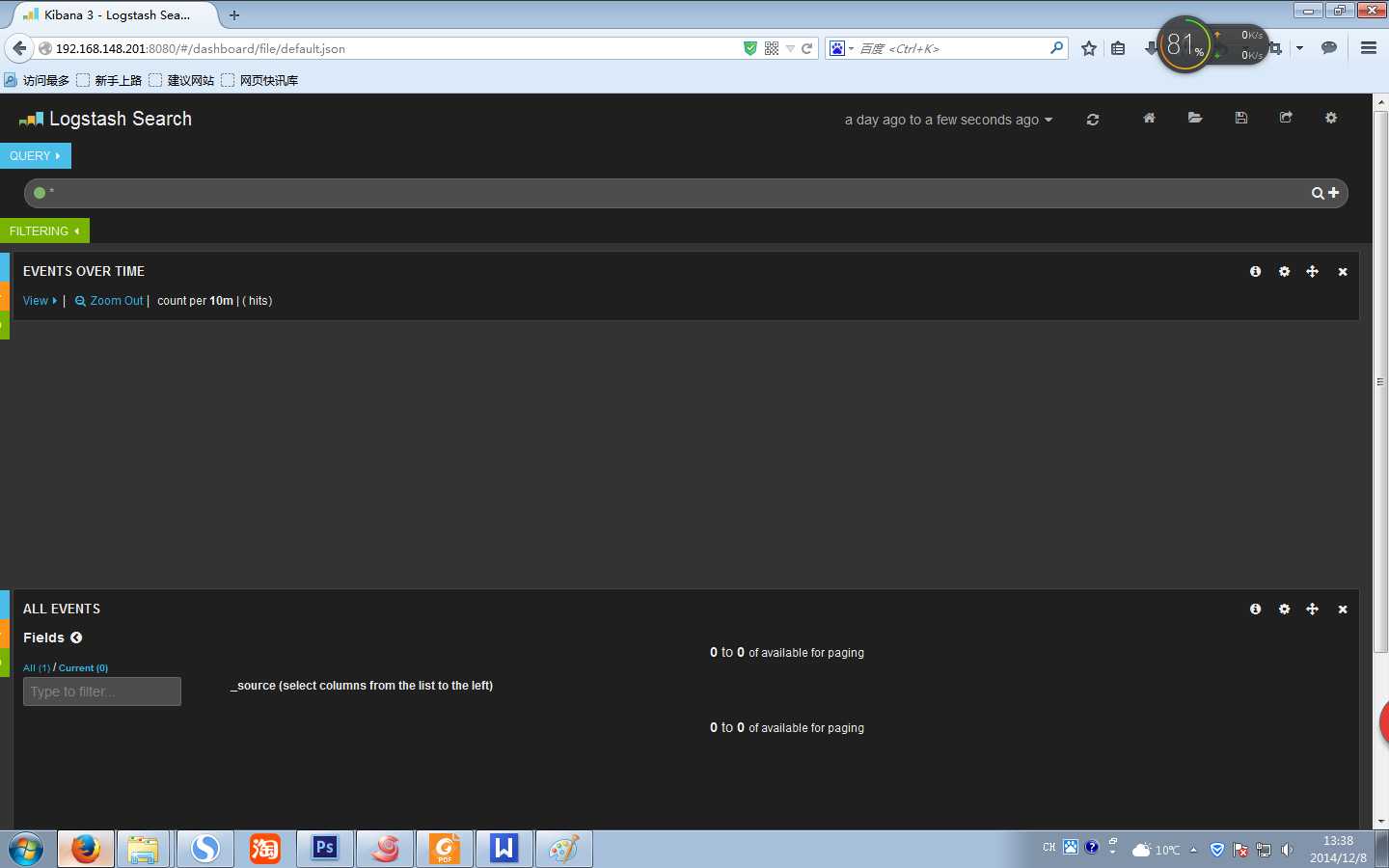Click the Type to filter field box
Screen dimensions: 1389x868
pyautogui.click(x=102, y=692)
